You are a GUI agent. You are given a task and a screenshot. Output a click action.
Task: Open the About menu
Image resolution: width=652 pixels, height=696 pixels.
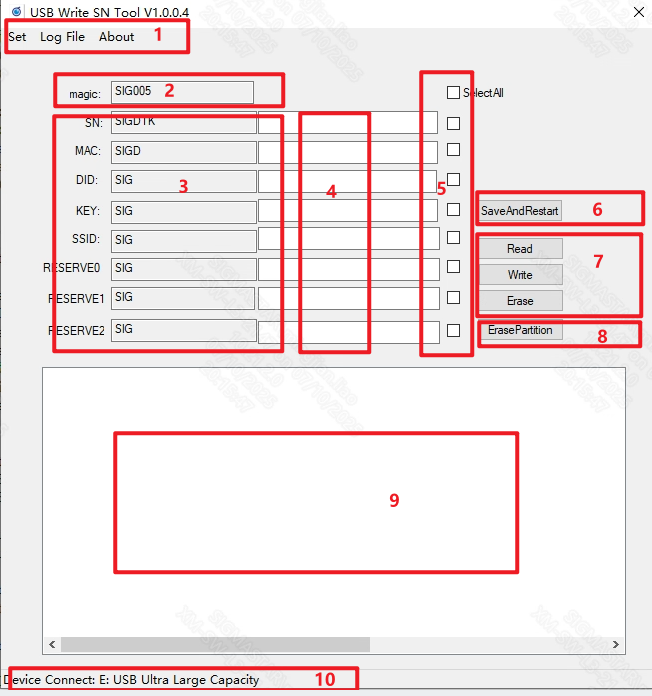[116, 37]
